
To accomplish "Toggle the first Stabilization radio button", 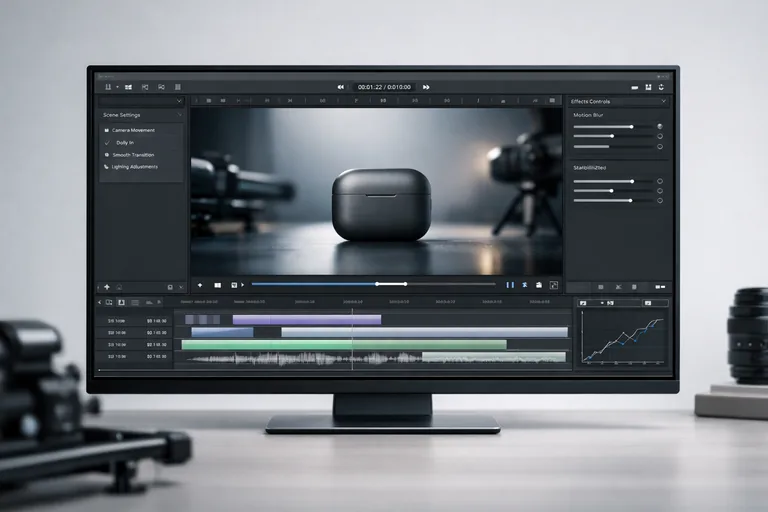I will (659, 181).
